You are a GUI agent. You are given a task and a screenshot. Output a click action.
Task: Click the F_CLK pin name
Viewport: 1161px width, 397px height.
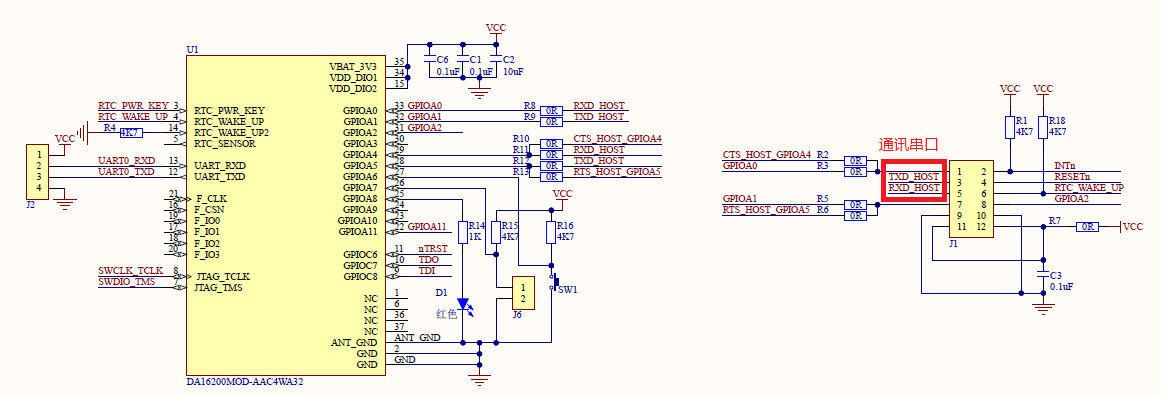pyautogui.click(x=211, y=198)
